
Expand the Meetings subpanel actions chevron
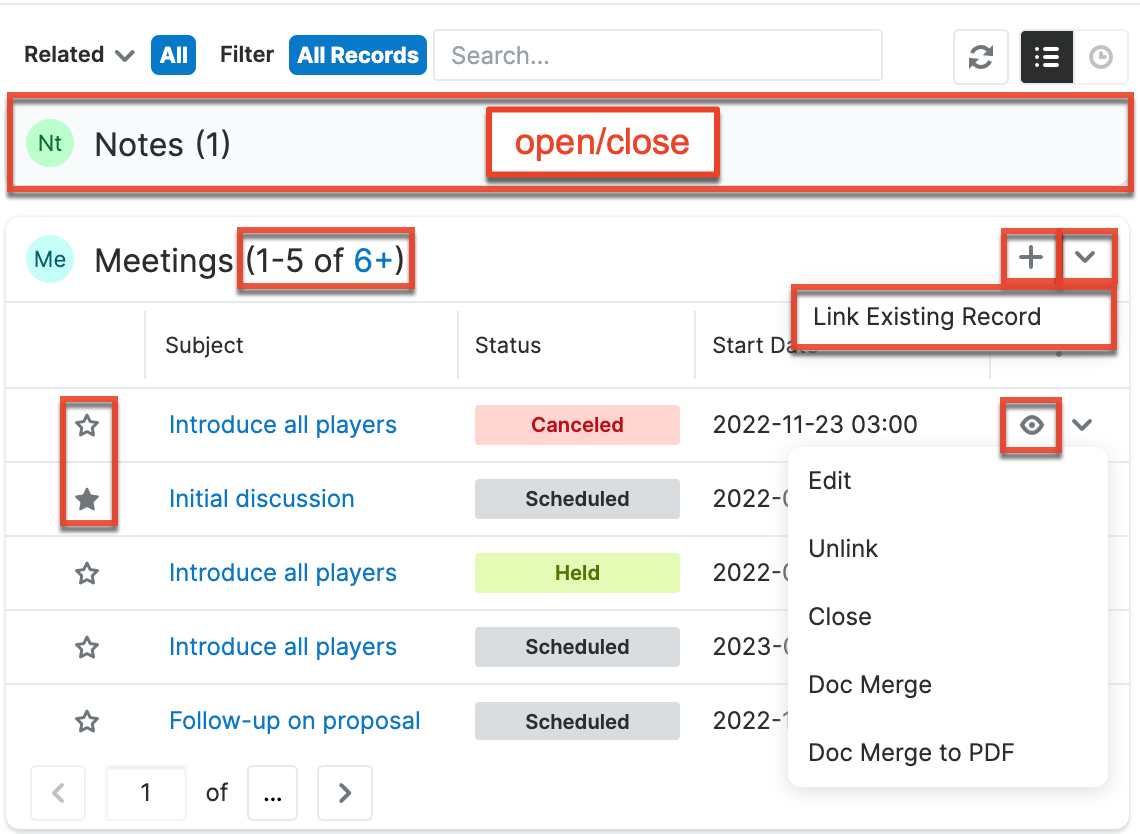click(x=1085, y=259)
